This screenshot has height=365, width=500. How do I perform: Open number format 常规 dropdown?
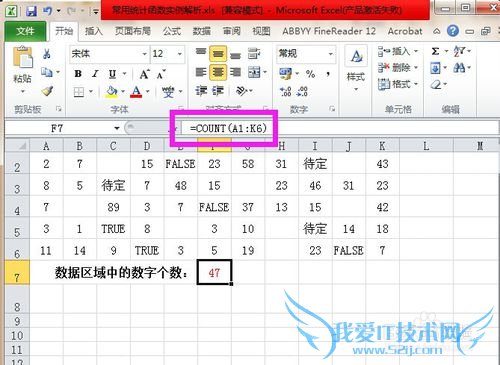coord(330,54)
